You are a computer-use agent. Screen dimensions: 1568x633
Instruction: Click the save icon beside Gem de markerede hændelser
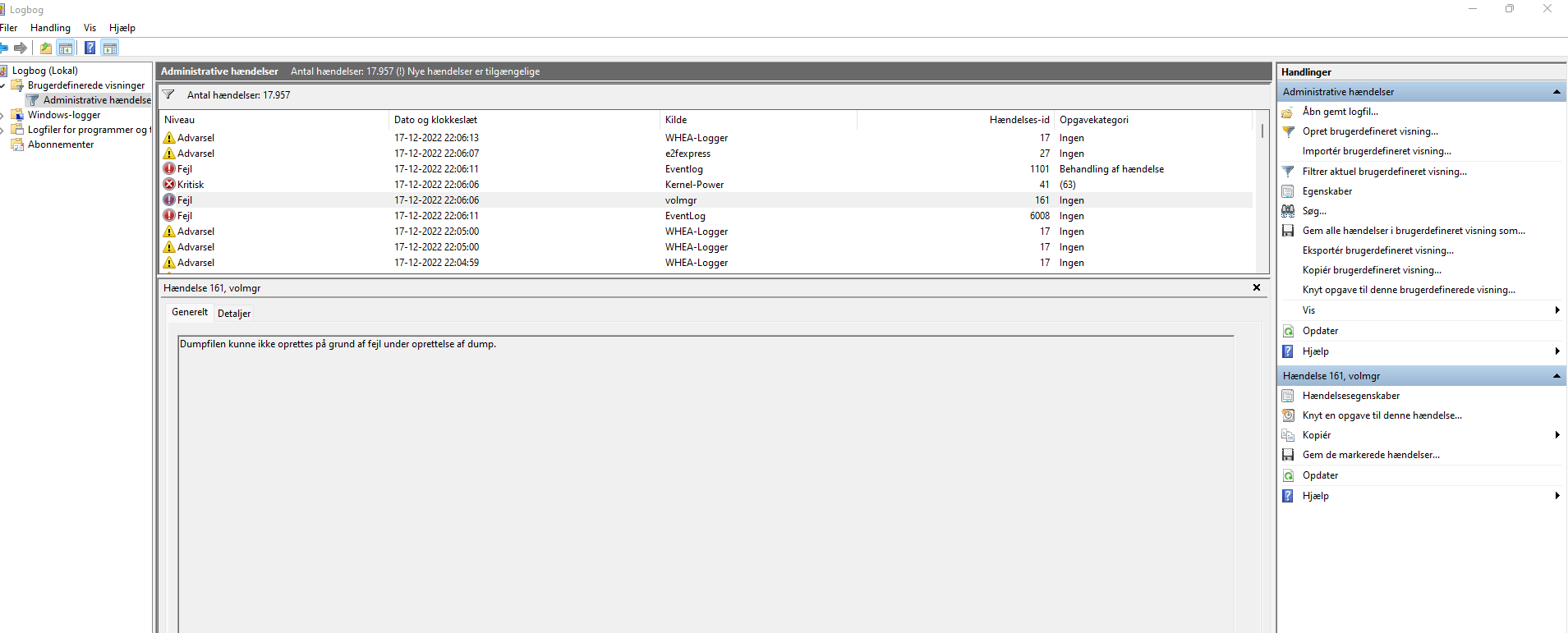click(1288, 455)
